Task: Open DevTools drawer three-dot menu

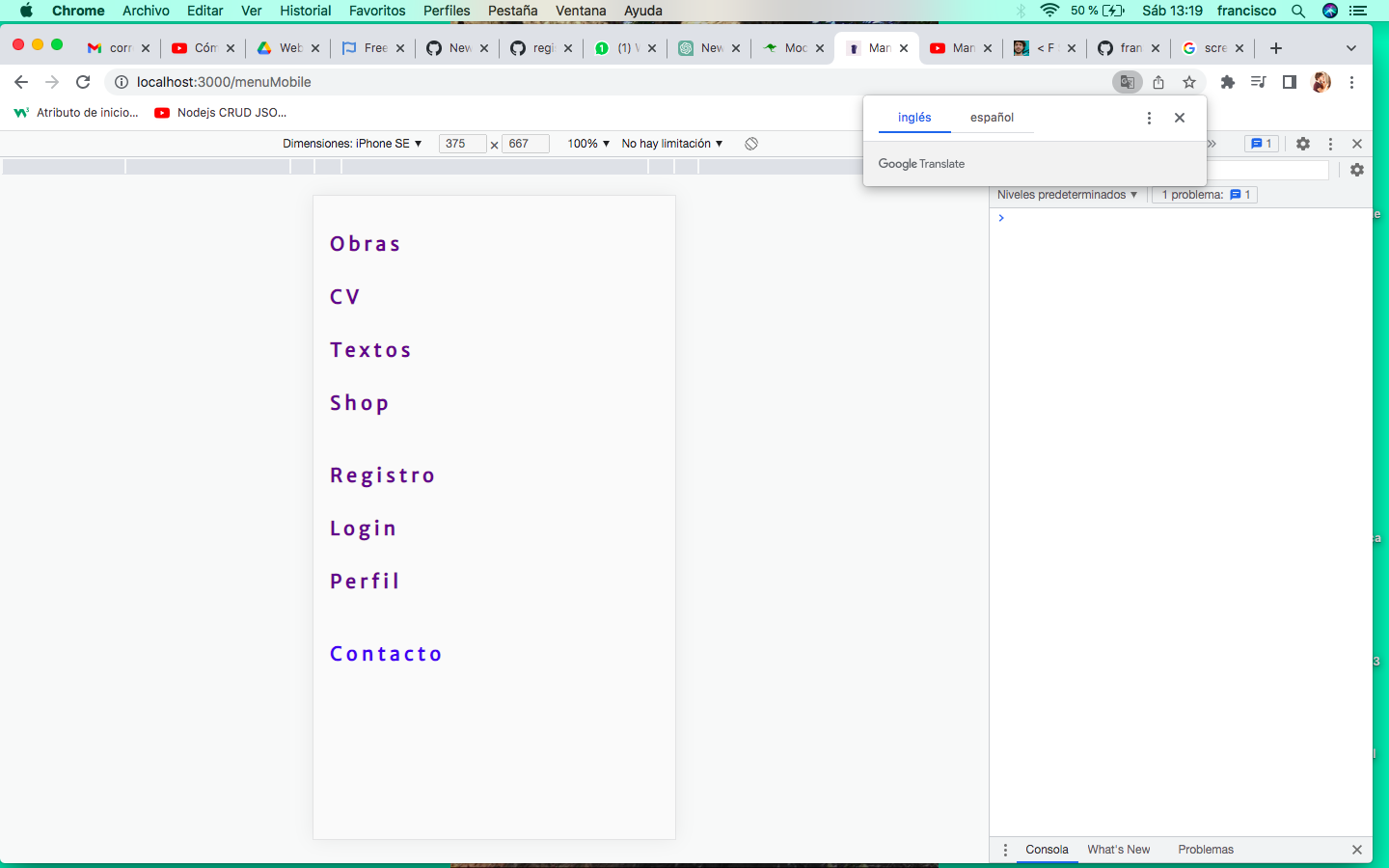Action: click(1005, 850)
